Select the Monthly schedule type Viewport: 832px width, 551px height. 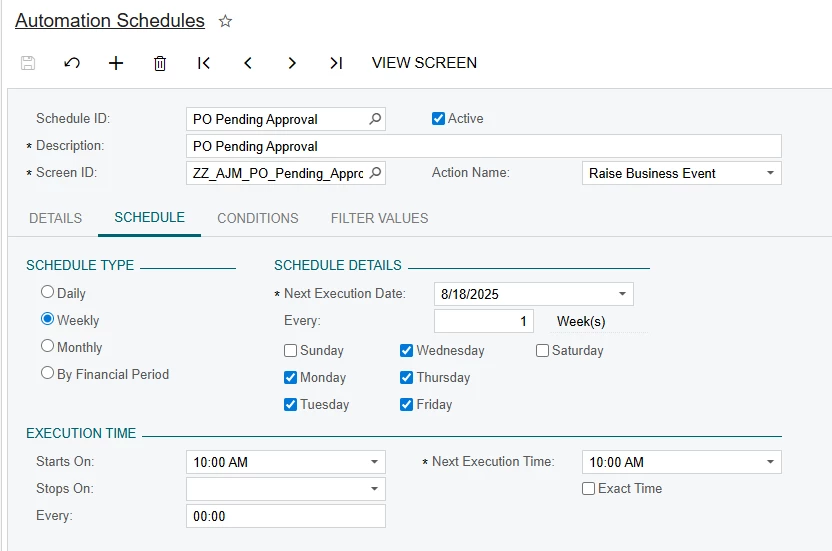tap(48, 346)
